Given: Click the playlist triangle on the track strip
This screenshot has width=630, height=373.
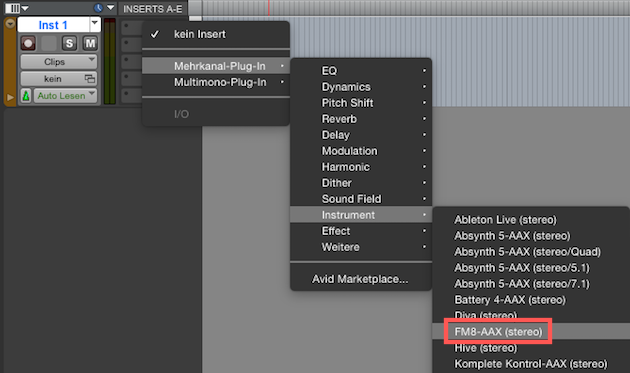Looking at the screenshot, I should point(10,97).
